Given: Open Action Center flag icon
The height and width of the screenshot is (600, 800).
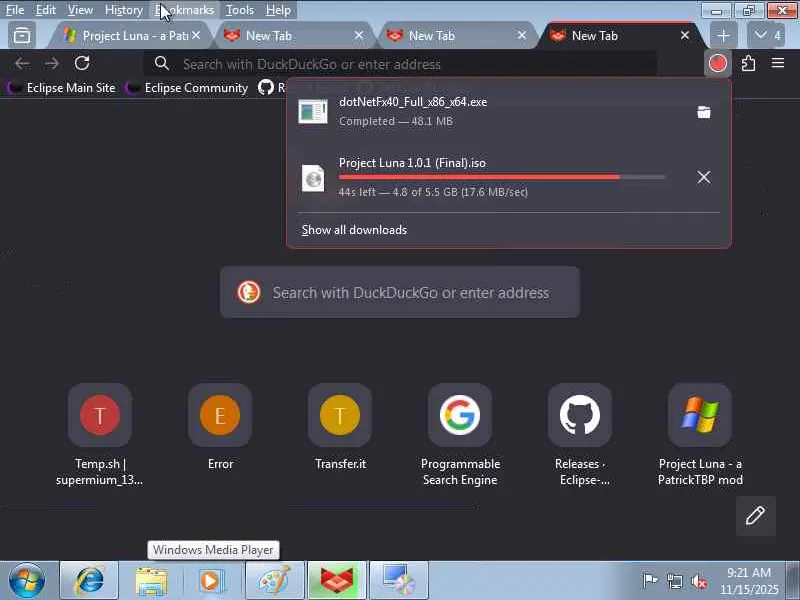Looking at the screenshot, I should 650,581.
